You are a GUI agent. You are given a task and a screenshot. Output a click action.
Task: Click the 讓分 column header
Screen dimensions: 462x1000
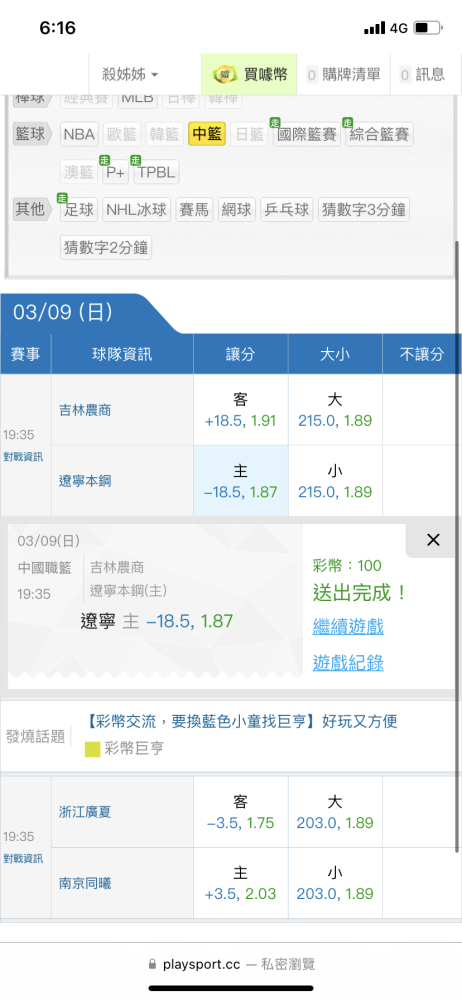click(x=241, y=354)
